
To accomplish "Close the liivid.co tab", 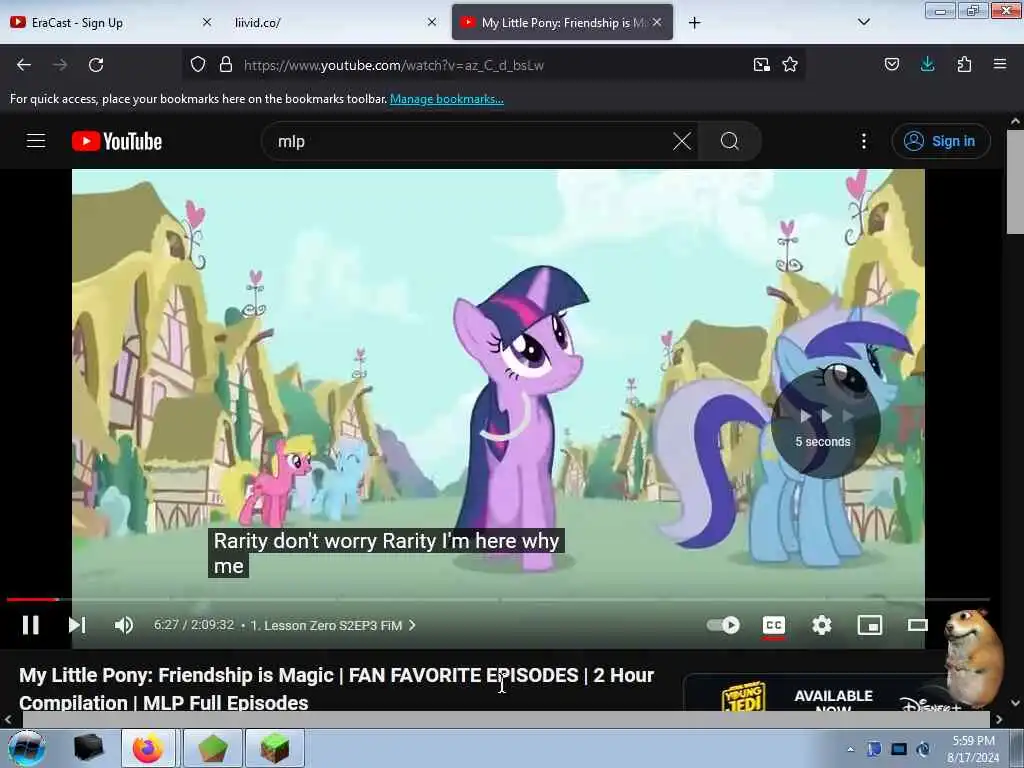I will [432, 22].
